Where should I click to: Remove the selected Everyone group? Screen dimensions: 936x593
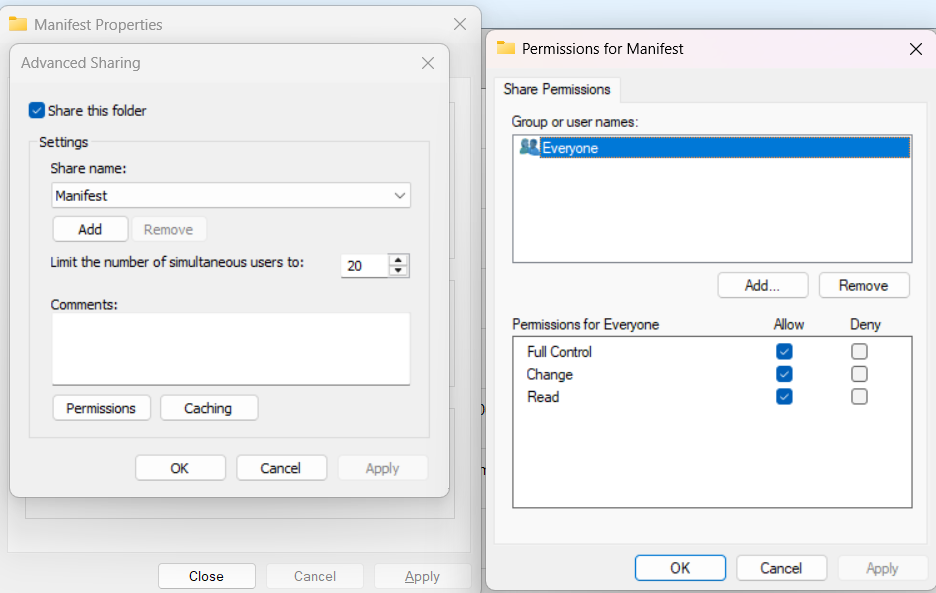pyautogui.click(x=863, y=285)
